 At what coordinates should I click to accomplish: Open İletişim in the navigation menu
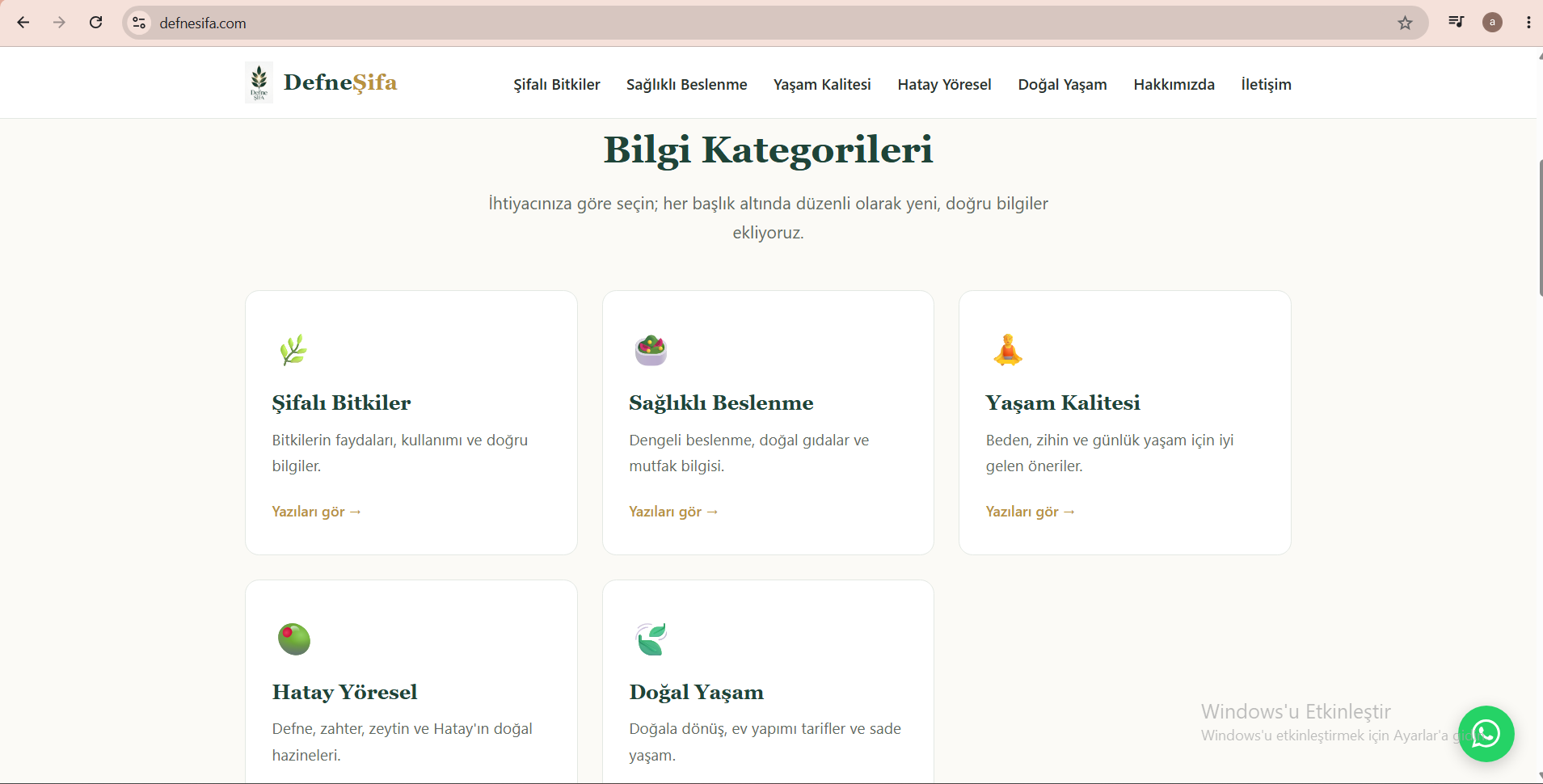click(1266, 84)
